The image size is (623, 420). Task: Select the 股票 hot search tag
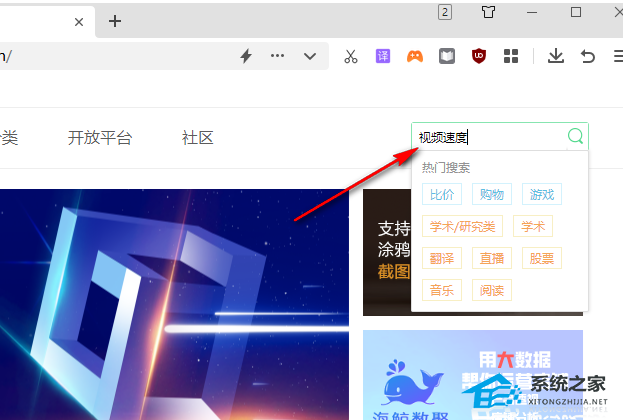[x=542, y=258]
